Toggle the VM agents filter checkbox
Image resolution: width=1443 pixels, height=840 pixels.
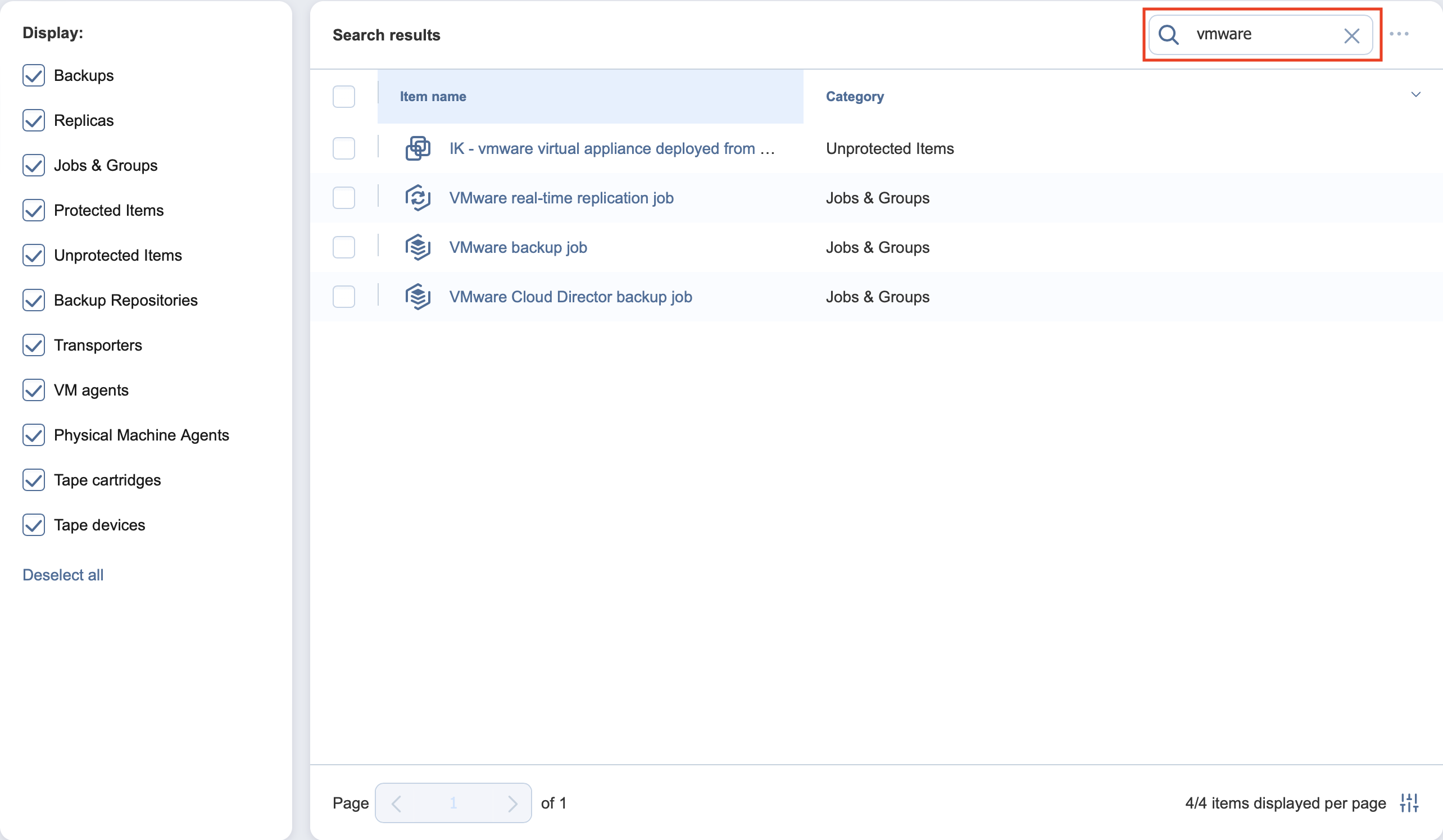(34, 390)
